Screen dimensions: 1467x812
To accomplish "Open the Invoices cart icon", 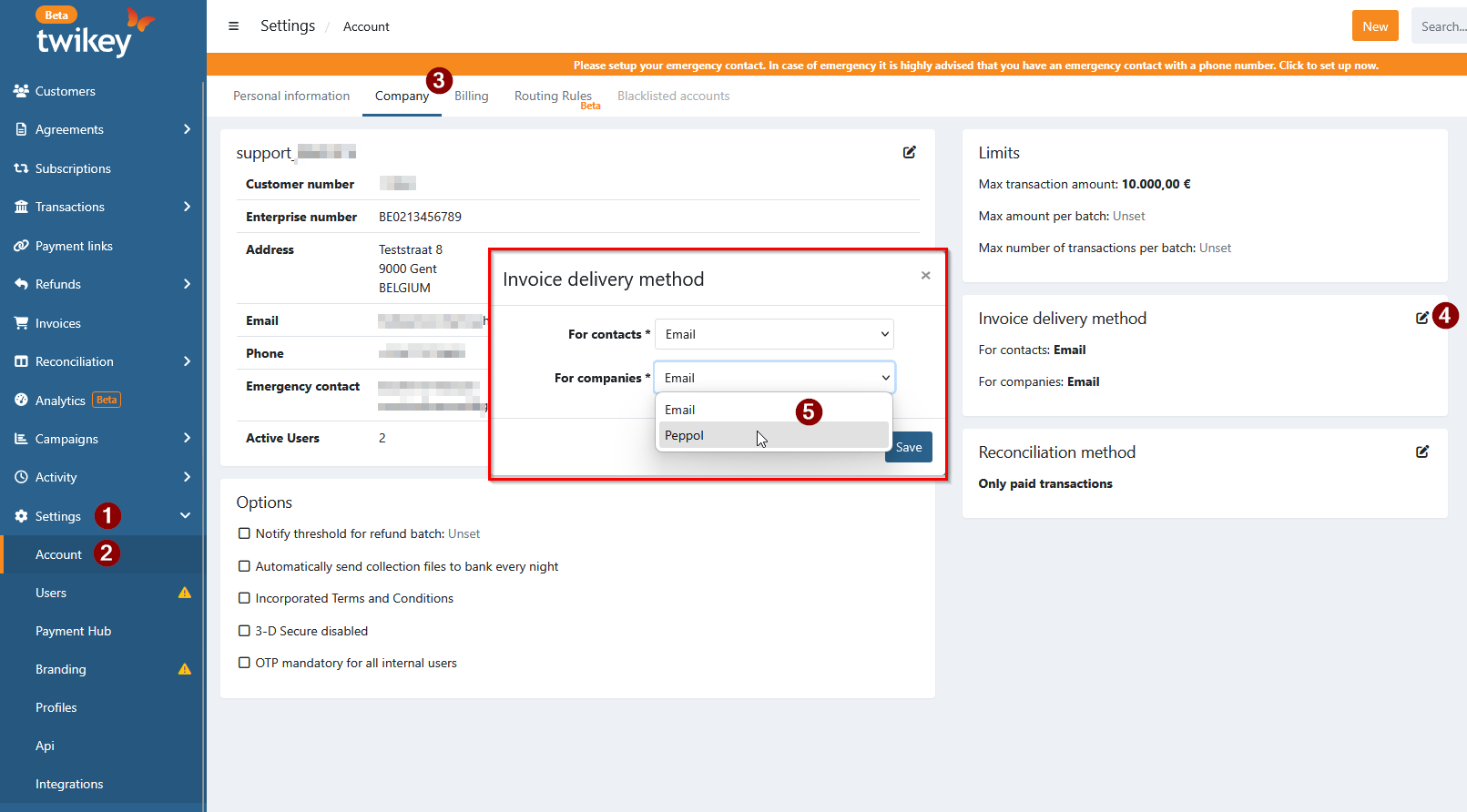I will click(x=21, y=323).
